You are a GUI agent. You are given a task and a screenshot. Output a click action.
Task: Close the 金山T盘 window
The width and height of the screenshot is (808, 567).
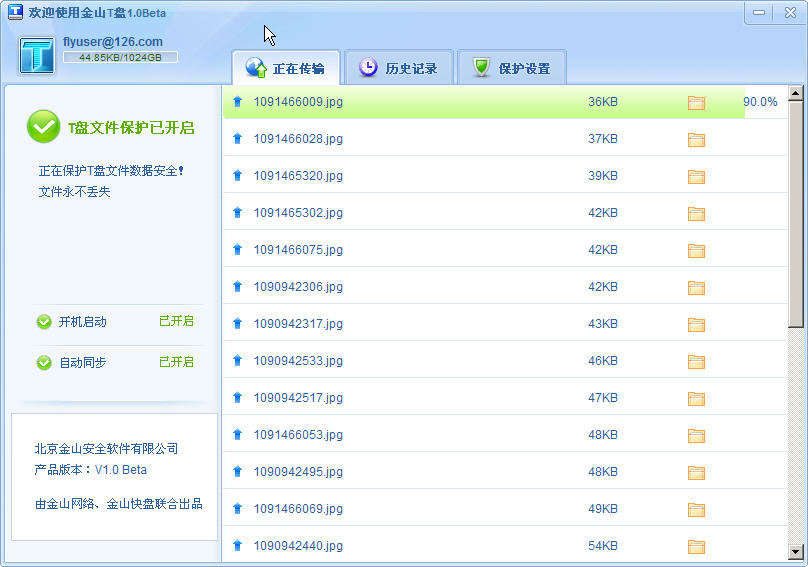[790, 12]
